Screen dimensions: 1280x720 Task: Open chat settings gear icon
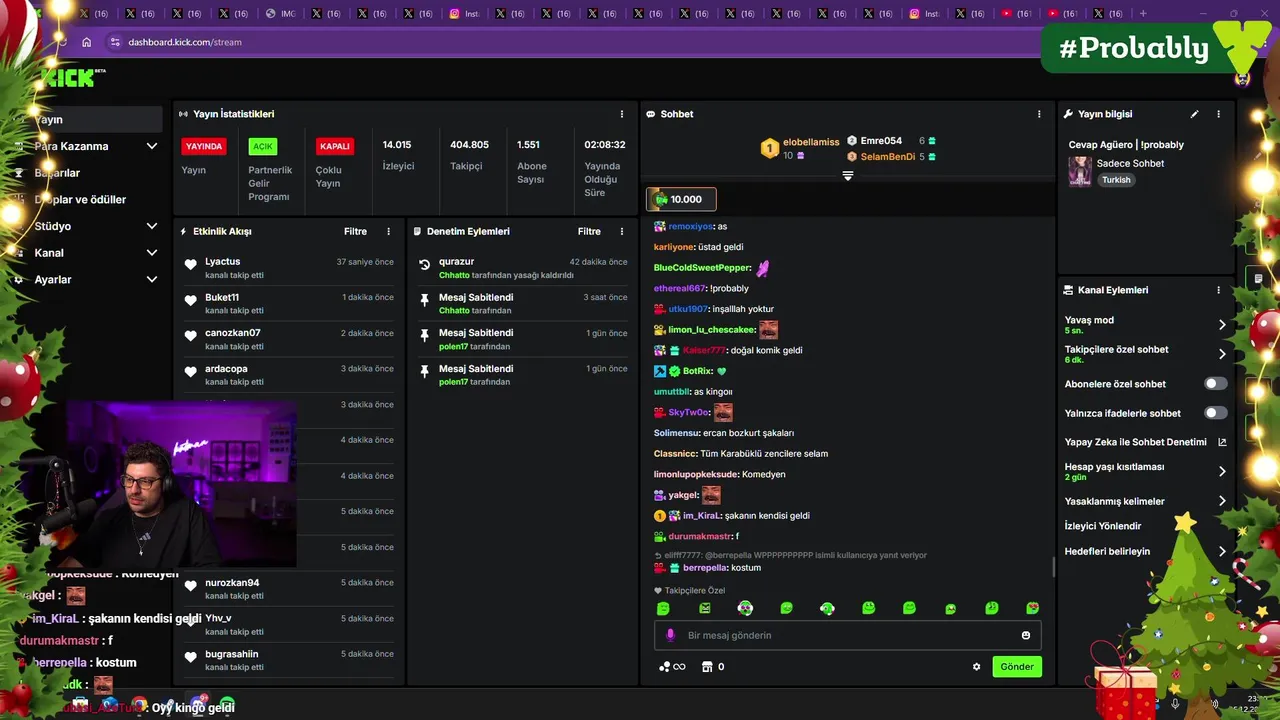coord(977,667)
